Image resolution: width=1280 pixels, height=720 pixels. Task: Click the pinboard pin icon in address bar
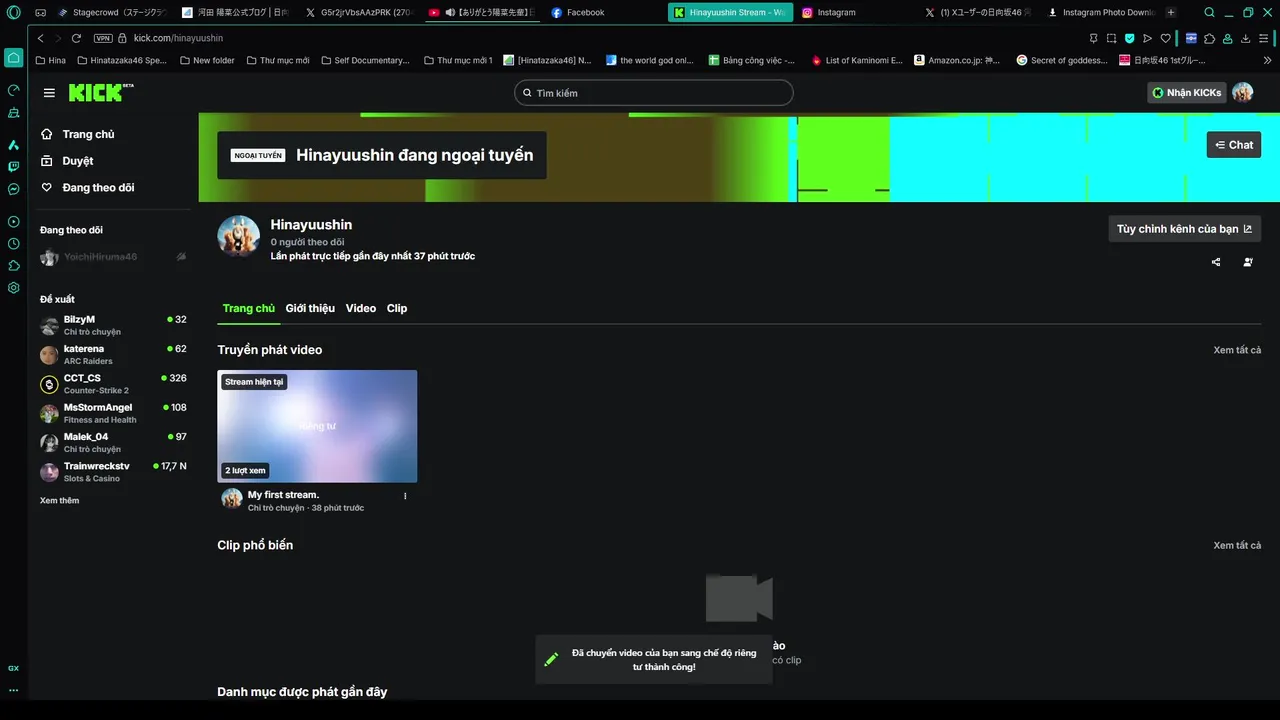(1093, 38)
